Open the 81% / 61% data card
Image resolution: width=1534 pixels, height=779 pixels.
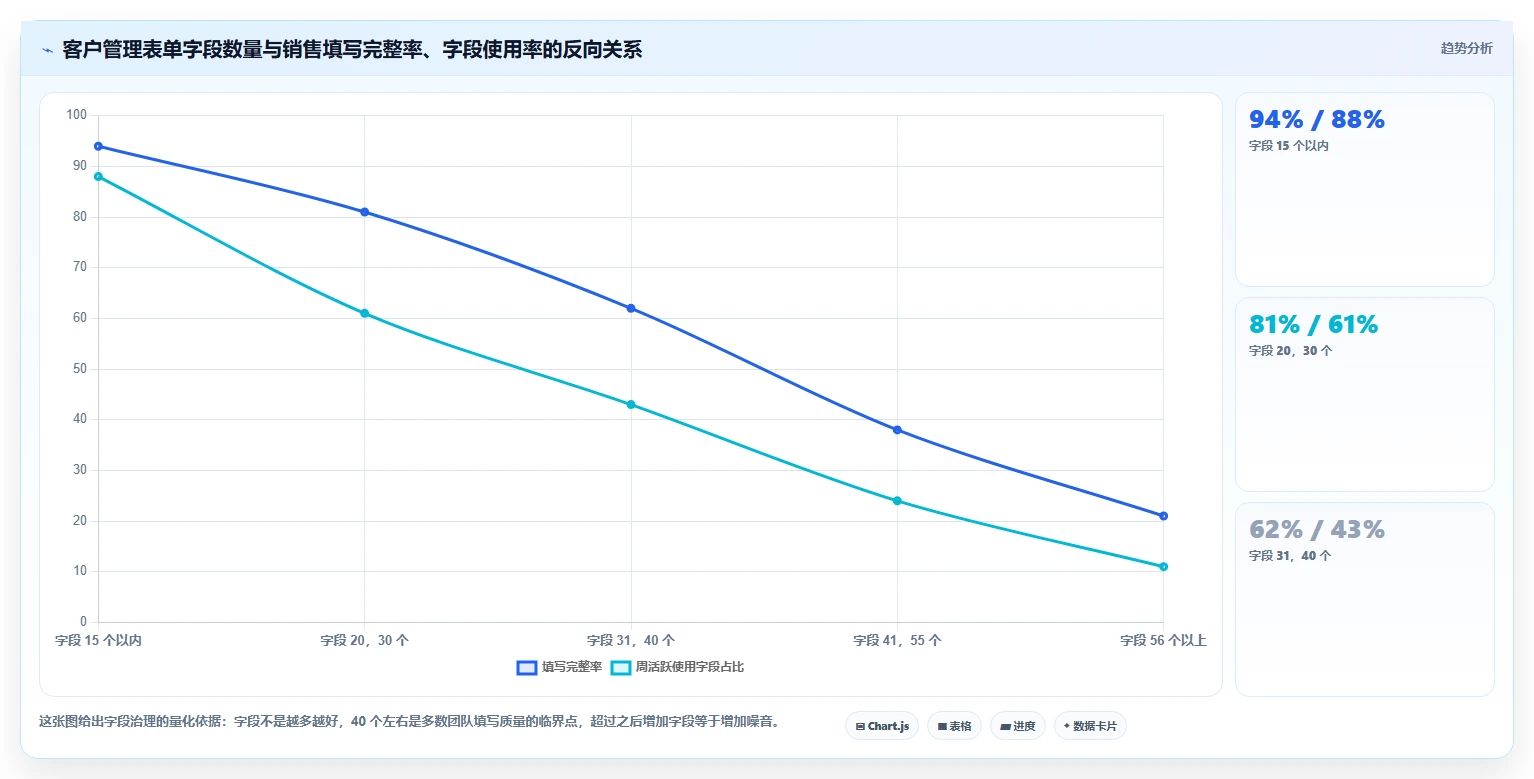click(1365, 394)
